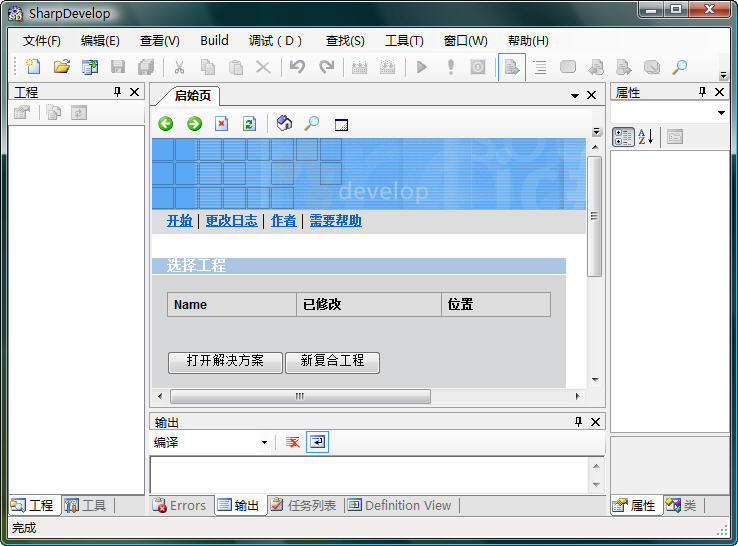Click the 位置 column header
The height and width of the screenshot is (546, 738).
click(x=496, y=305)
